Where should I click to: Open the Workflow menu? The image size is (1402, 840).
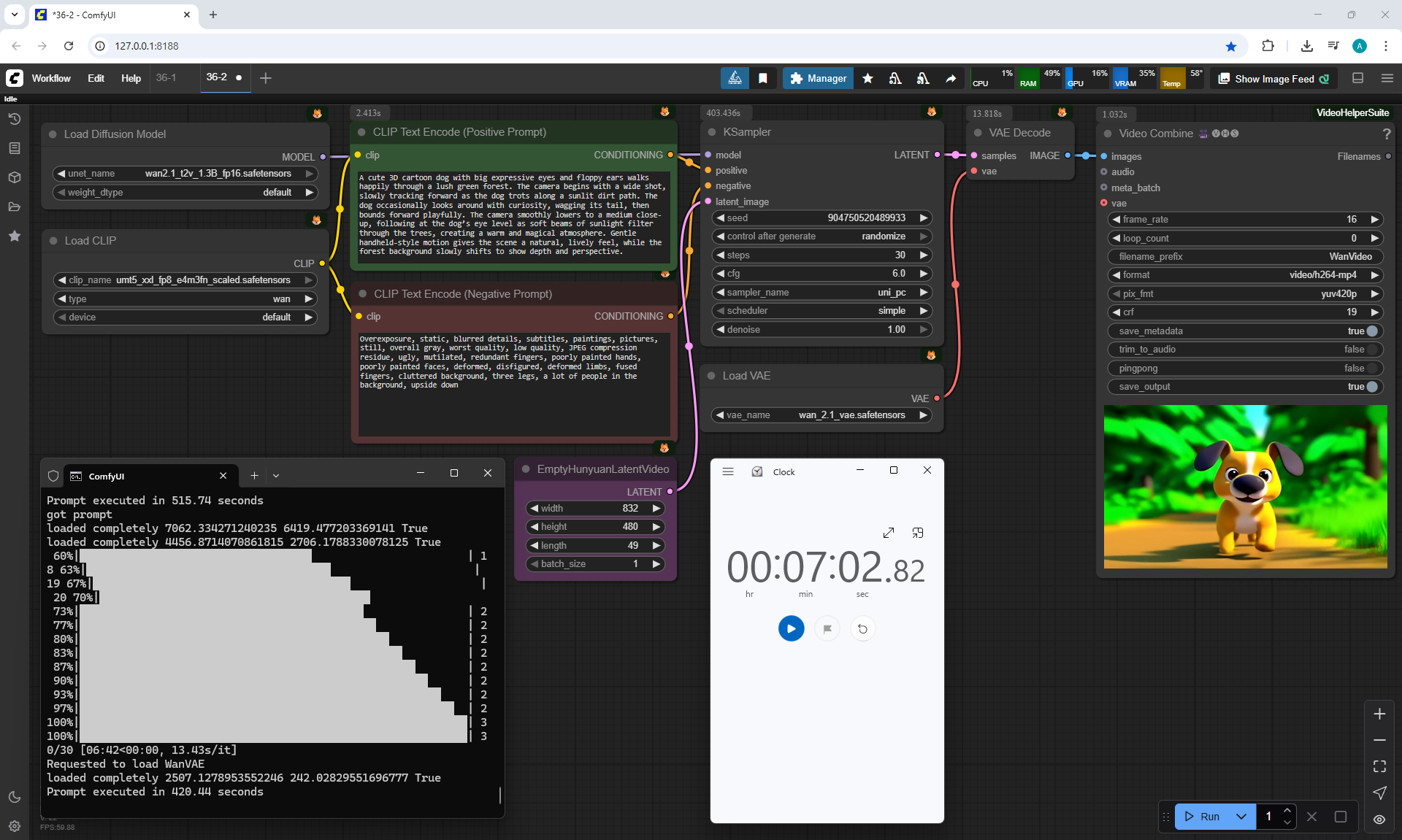coord(51,79)
